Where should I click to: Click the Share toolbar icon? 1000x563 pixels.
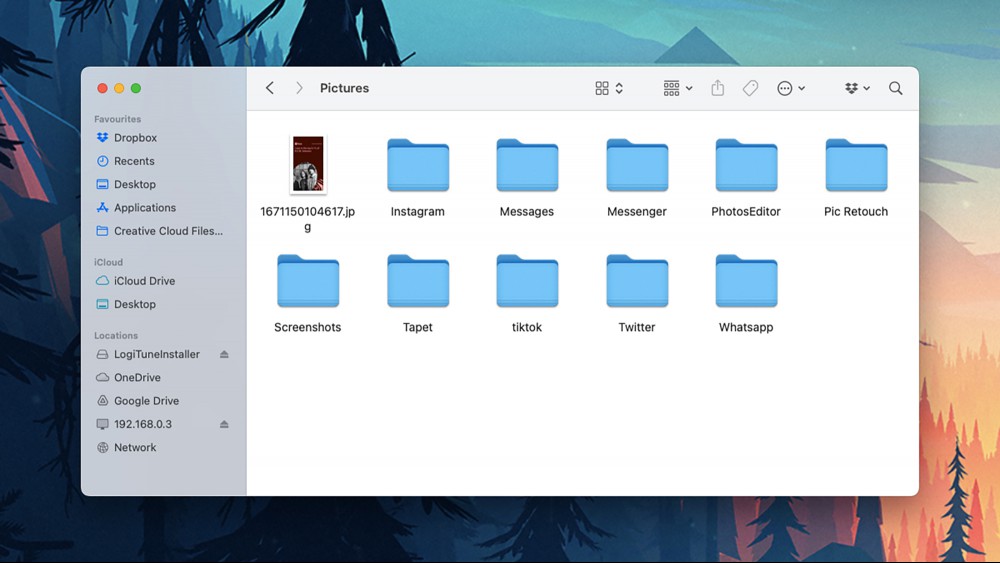click(x=717, y=87)
